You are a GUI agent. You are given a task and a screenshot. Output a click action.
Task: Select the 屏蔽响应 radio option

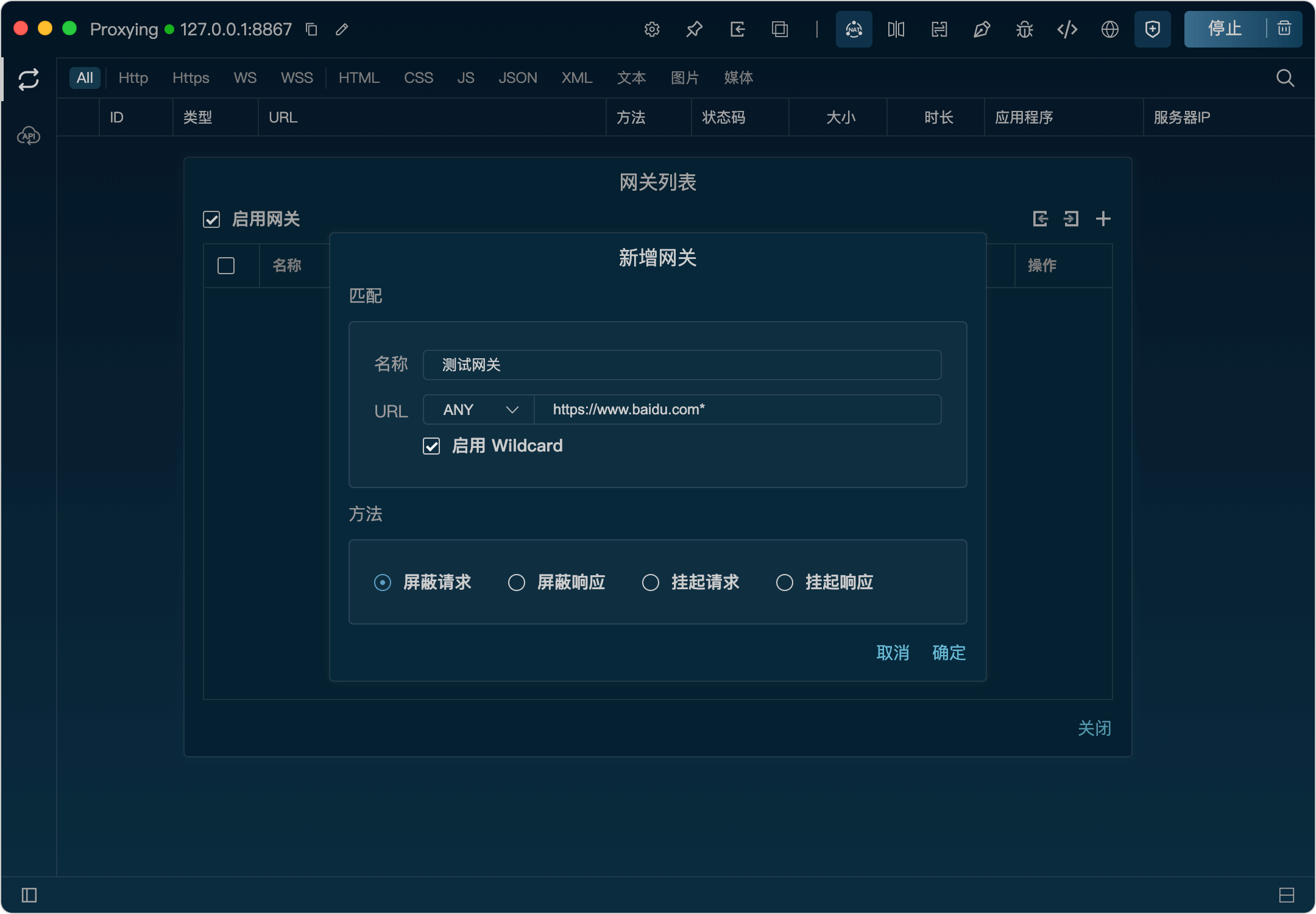click(x=517, y=583)
